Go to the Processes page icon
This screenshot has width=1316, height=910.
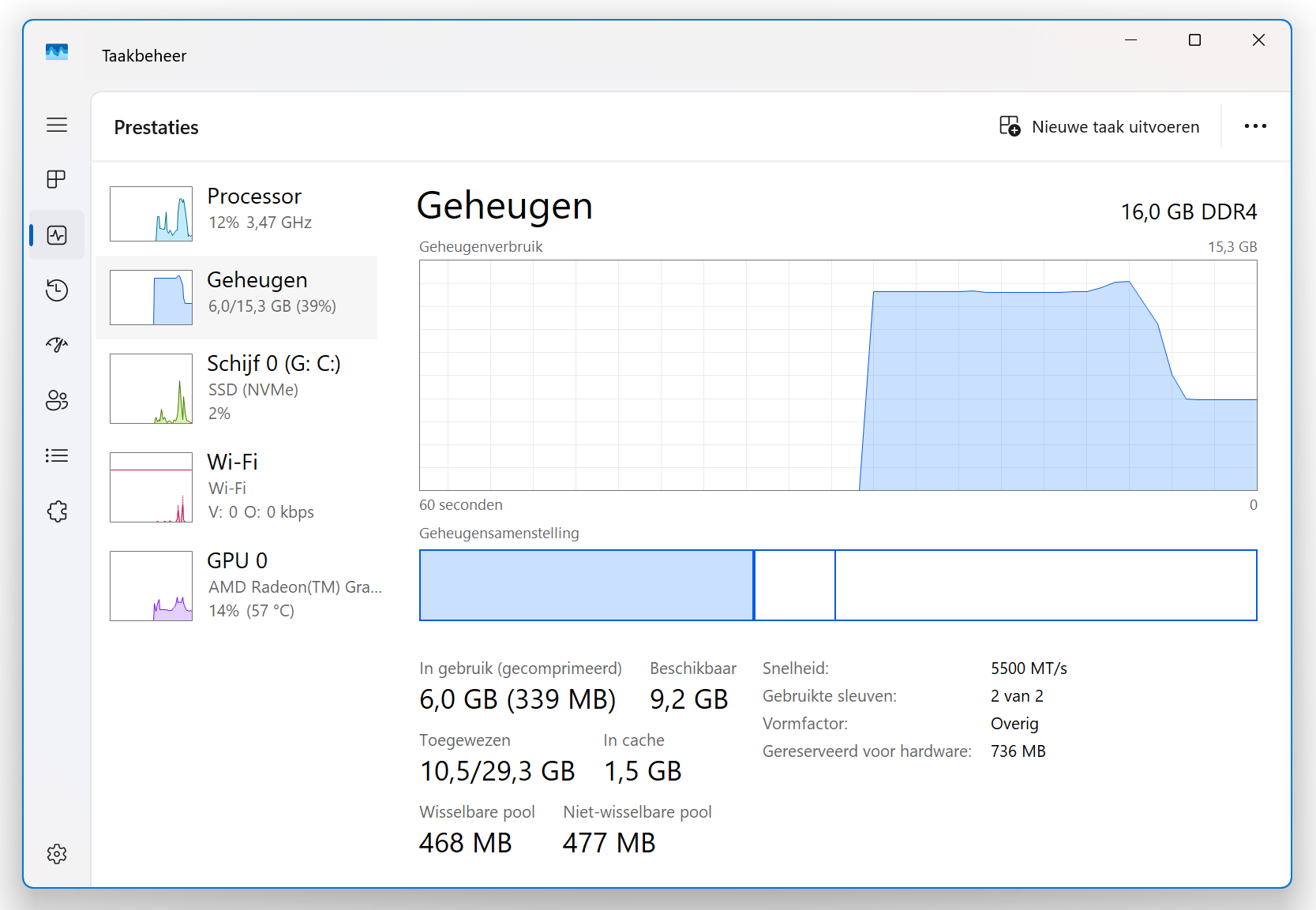57,179
